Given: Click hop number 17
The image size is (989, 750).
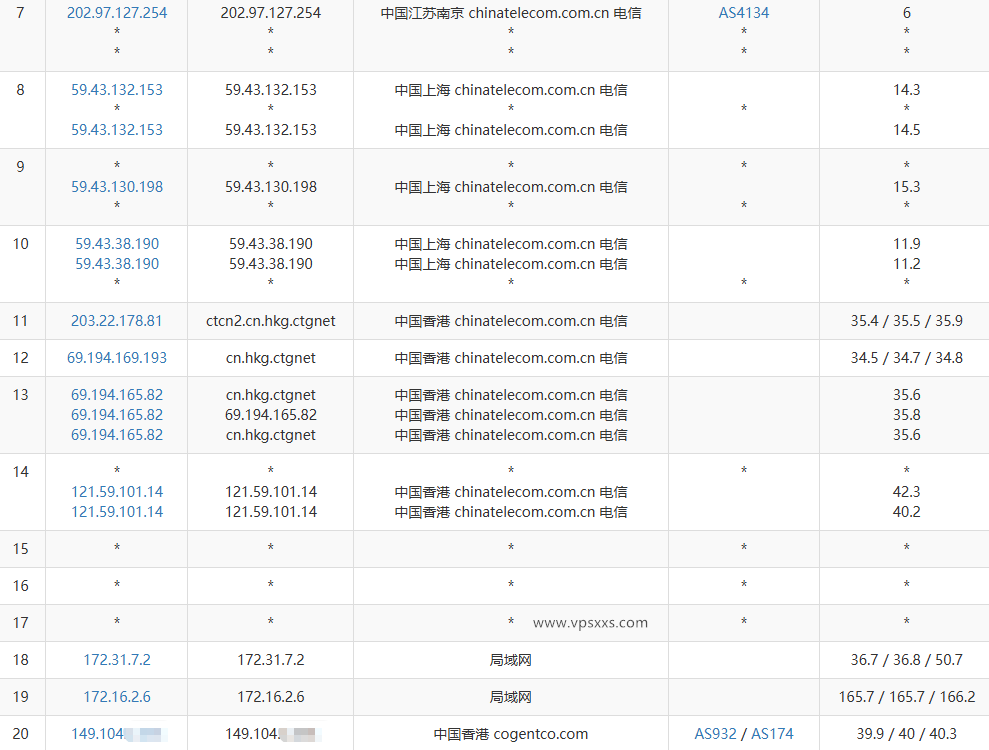Looking at the screenshot, I should 21,623.
